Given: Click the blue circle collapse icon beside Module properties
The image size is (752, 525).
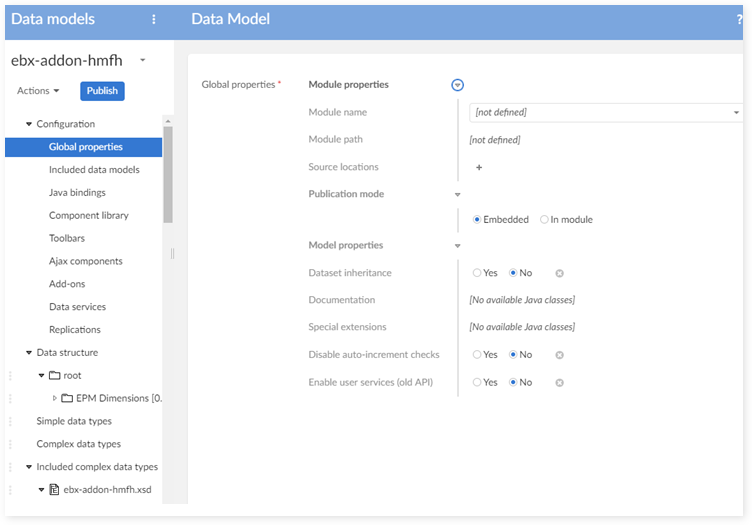Looking at the screenshot, I should tap(457, 85).
